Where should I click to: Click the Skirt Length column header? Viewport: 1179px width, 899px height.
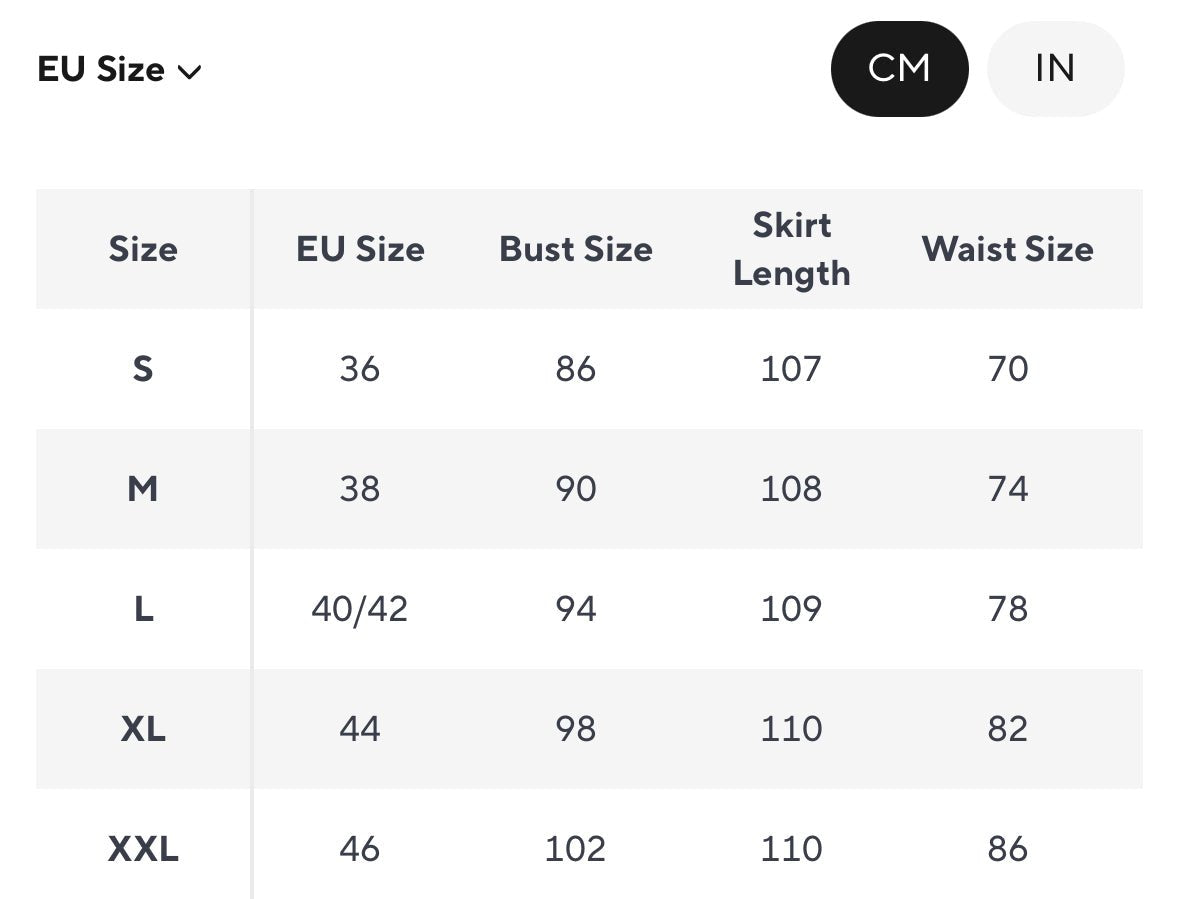point(791,249)
